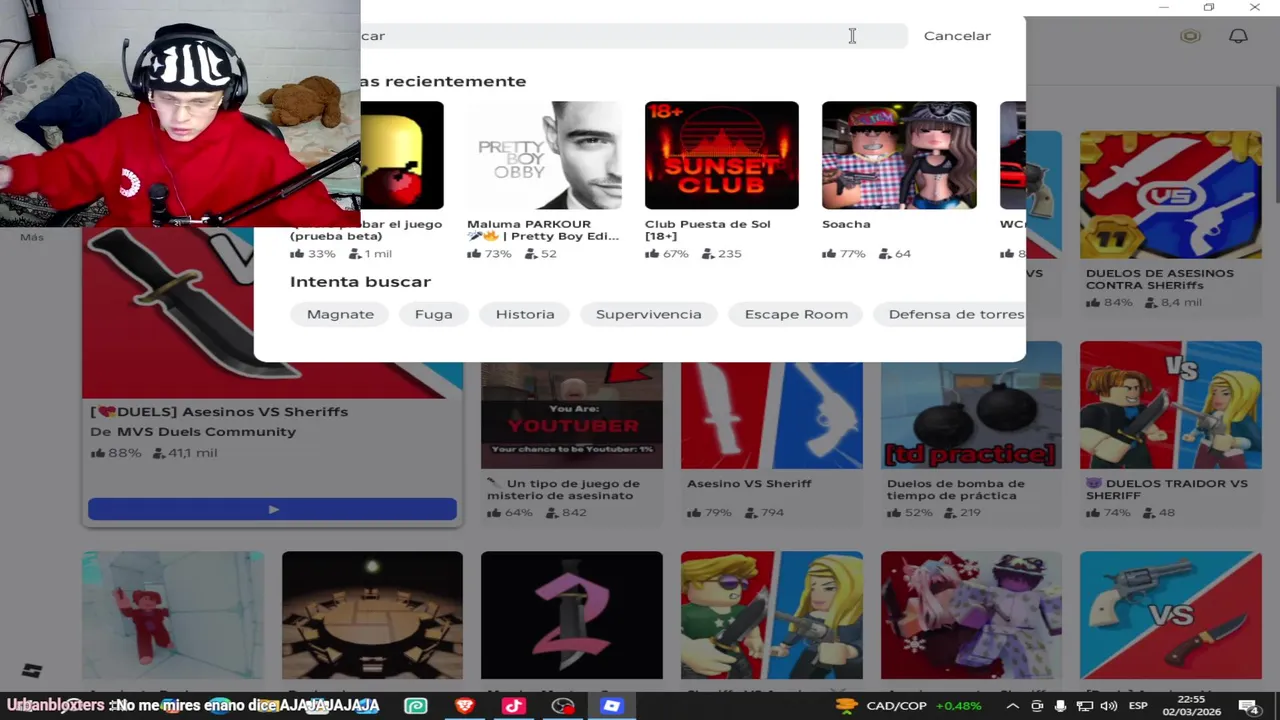Screen dimensions: 1280x720
Task: Open the recording app icon in taskbar
Action: pos(563,706)
